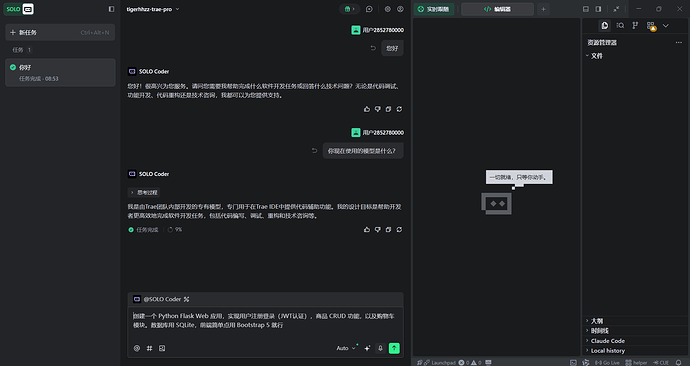Screen dimensions: 690x366
Task: Open the search icon in side panel
Action: click(x=620, y=26)
